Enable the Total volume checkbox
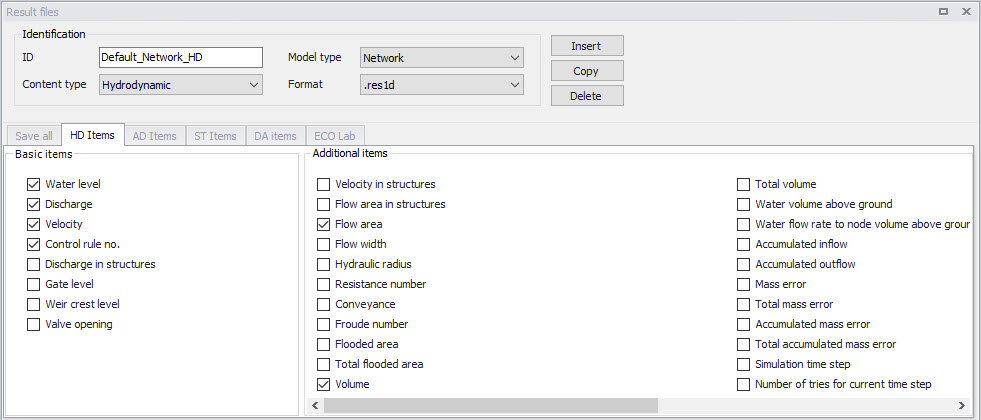 743,185
